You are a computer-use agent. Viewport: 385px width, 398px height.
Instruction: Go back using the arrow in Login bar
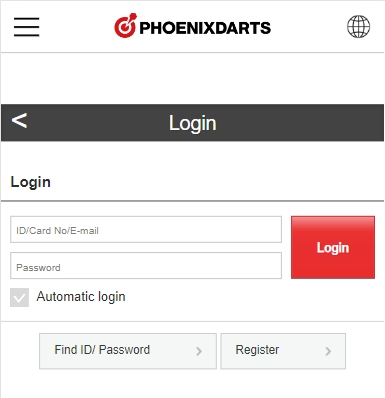tap(19, 121)
